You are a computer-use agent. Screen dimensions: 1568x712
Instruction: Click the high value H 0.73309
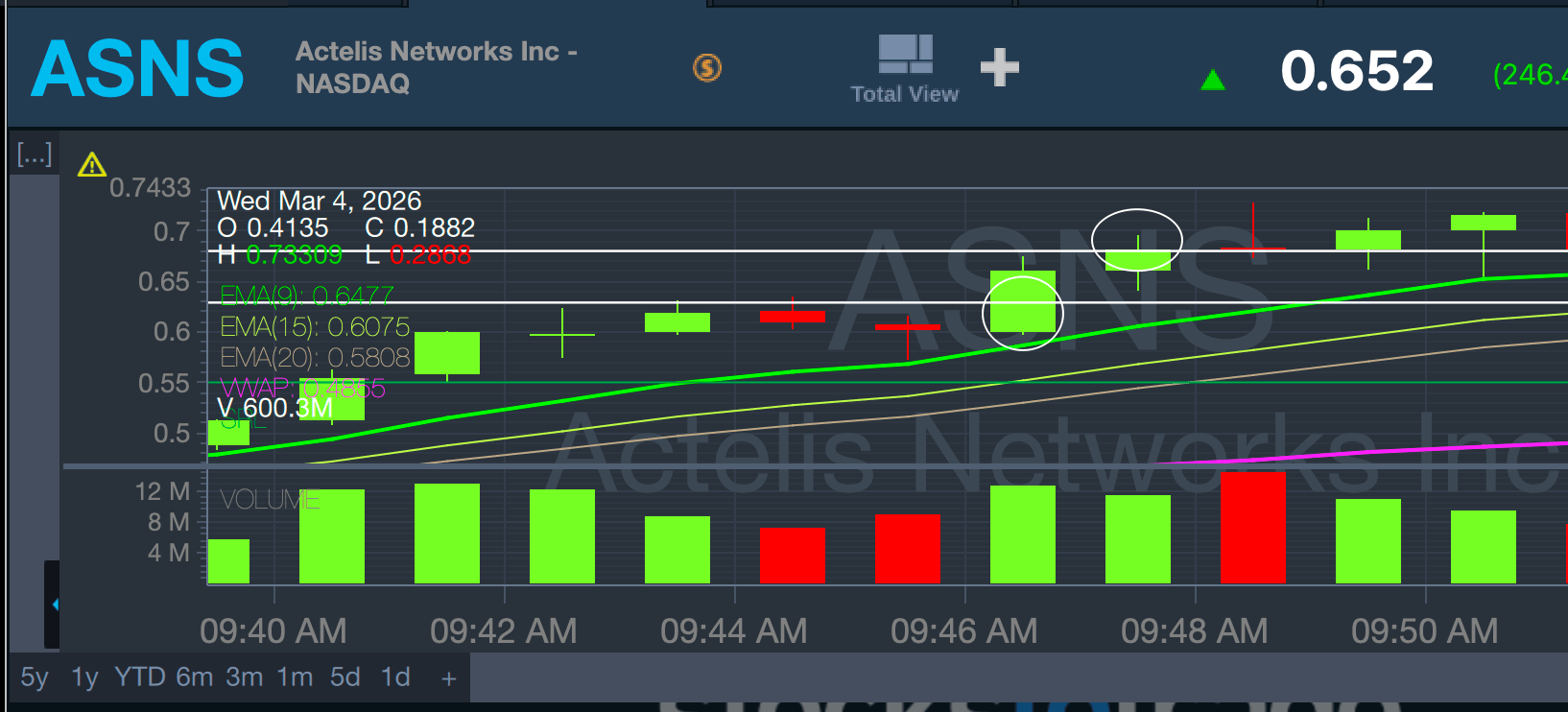(x=279, y=254)
